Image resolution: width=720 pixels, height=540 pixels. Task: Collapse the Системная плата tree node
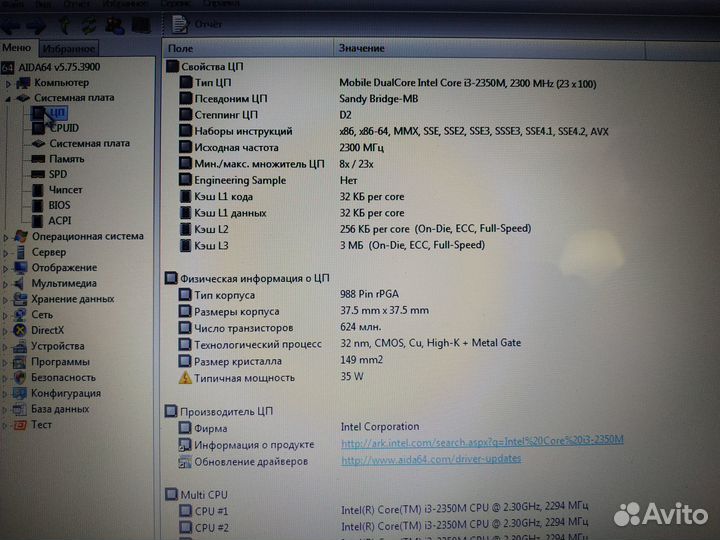coord(8,99)
